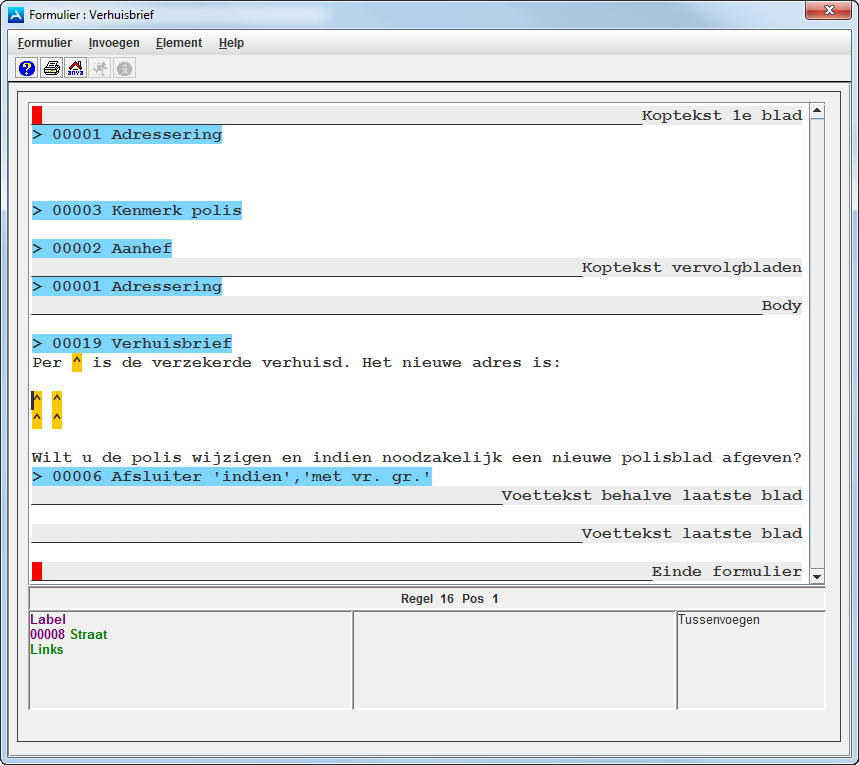This screenshot has width=859, height=765.
Task: Select element 00001 Adressering under Koptekst 1e blad
Action: point(127,134)
